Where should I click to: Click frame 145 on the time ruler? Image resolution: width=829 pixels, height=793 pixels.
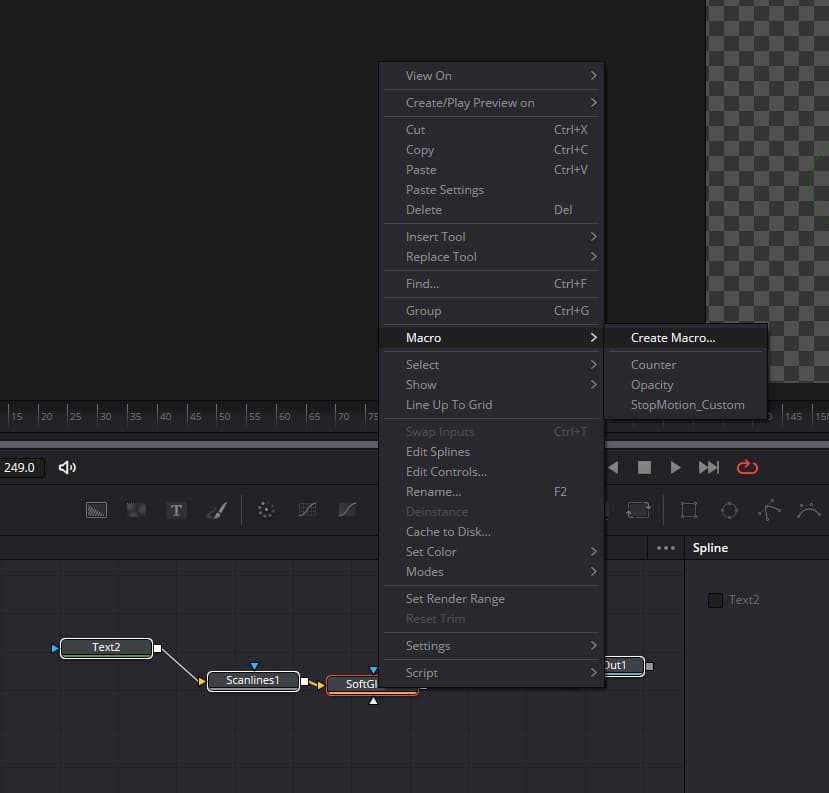click(x=793, y=416)
